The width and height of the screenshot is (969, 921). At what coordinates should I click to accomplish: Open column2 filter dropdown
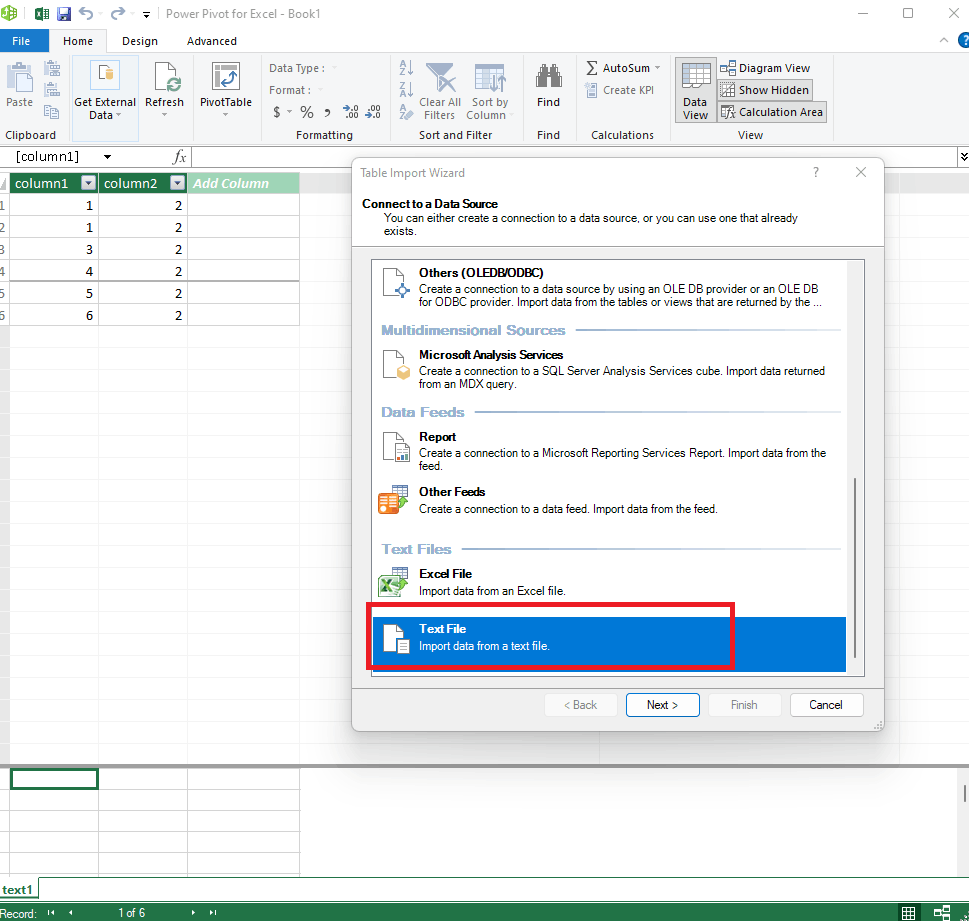point(178,183)
